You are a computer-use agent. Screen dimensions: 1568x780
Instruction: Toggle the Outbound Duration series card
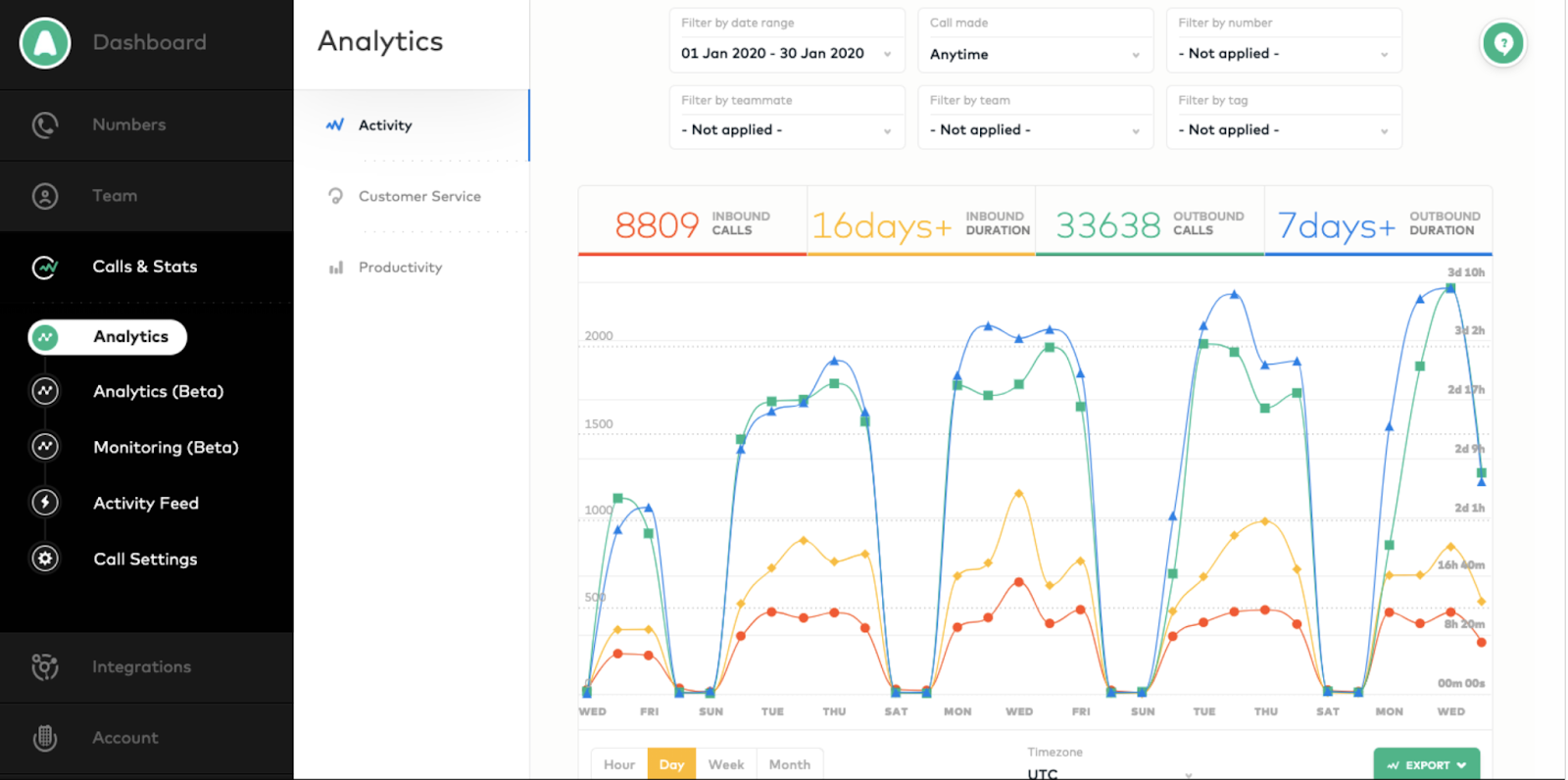[x=1379, y=221]
